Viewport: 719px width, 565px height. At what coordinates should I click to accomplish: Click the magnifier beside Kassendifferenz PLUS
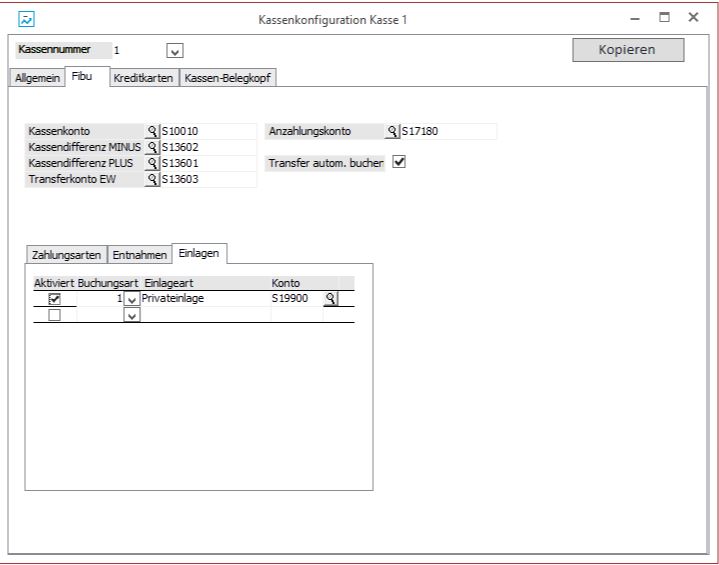coord(152,164)
